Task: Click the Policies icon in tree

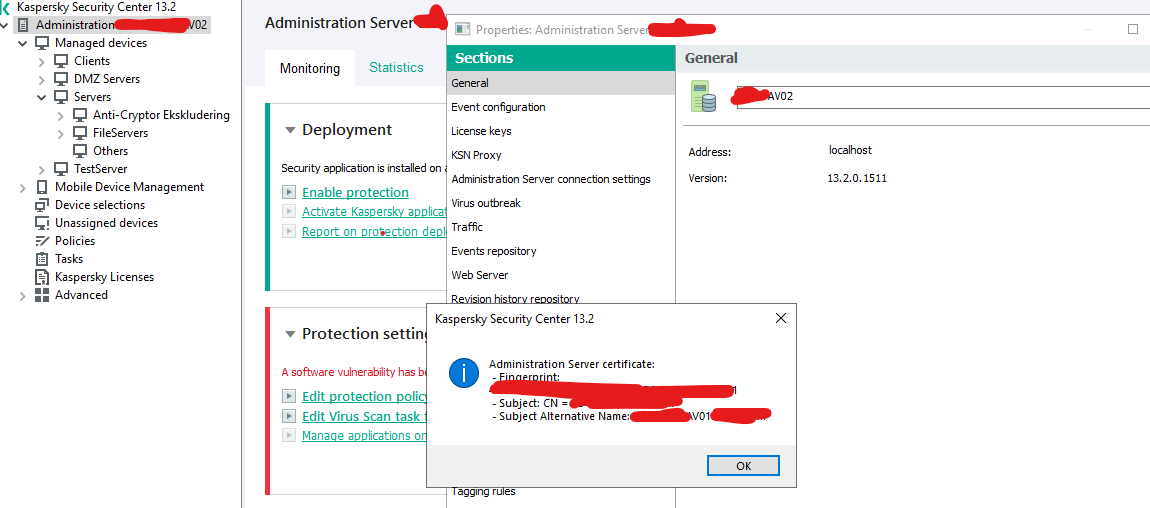Action: [x=42, y=241]
